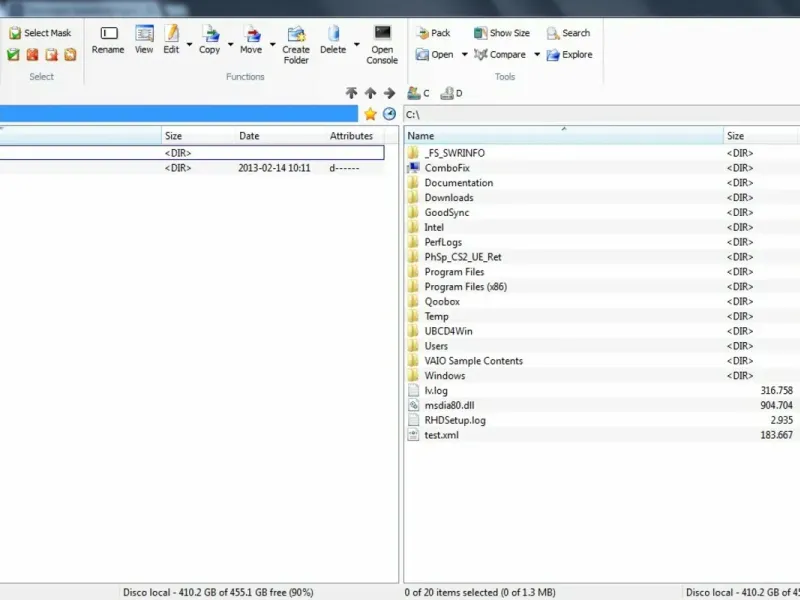This screenshot has width=800, height=600.
Task: Click the Copy files icon
Action: tap(210, 34)
